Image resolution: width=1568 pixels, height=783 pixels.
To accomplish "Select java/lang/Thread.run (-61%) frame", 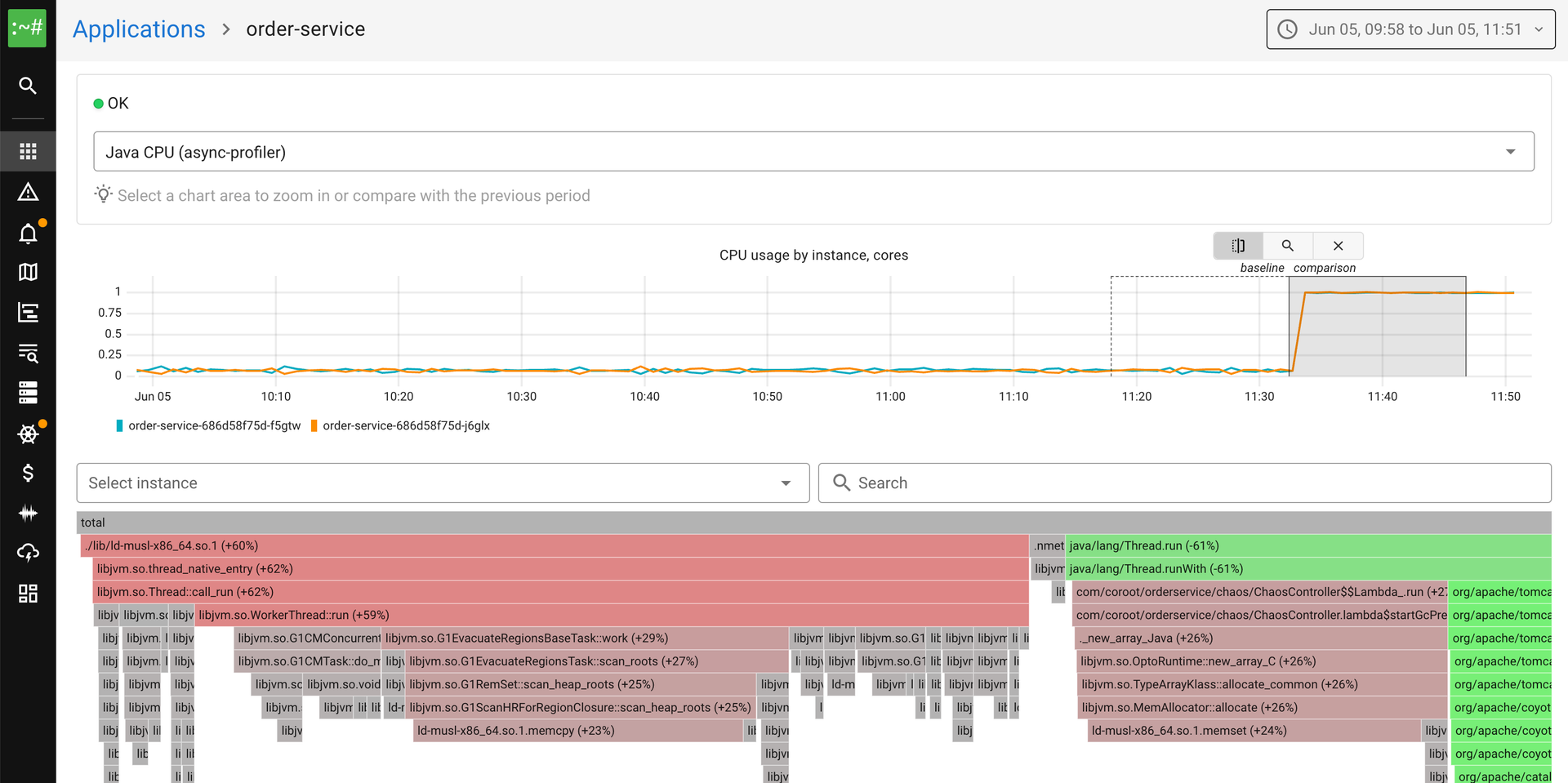I will 1308,545.
